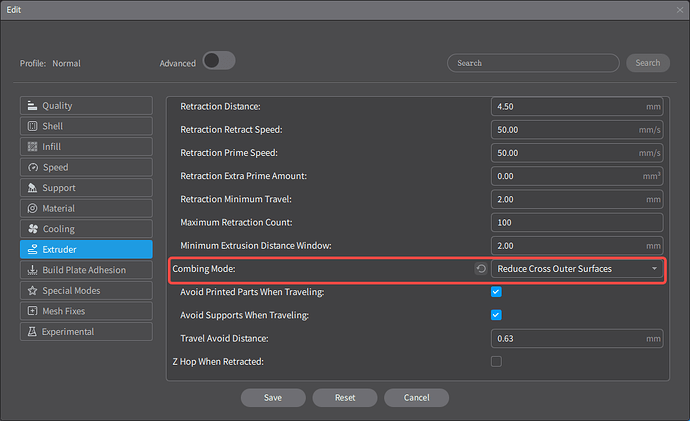Click the Infill pattern icon
Screen dimensions: 690x421
tap(33, 147)
